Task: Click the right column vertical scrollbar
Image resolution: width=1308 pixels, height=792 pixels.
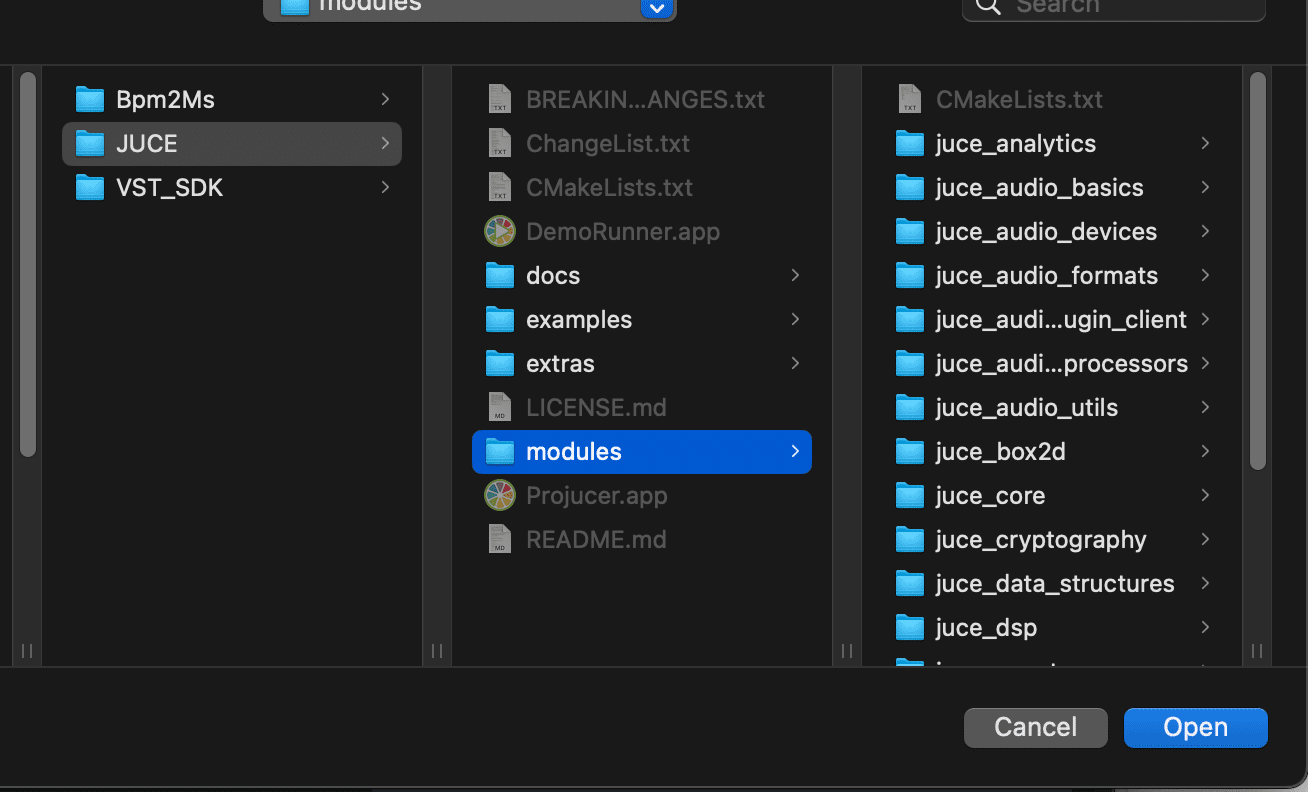Action: coord(1258,270)
